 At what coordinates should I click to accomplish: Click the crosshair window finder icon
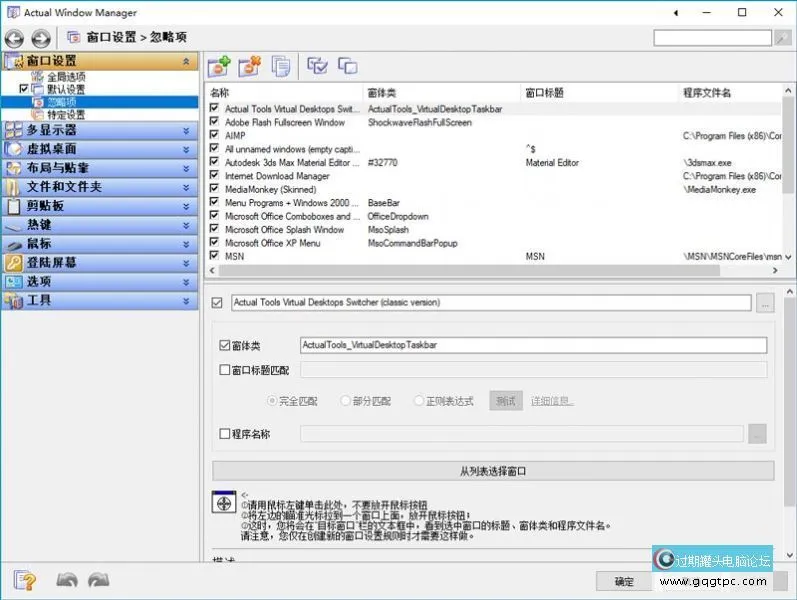coord(225,504)
